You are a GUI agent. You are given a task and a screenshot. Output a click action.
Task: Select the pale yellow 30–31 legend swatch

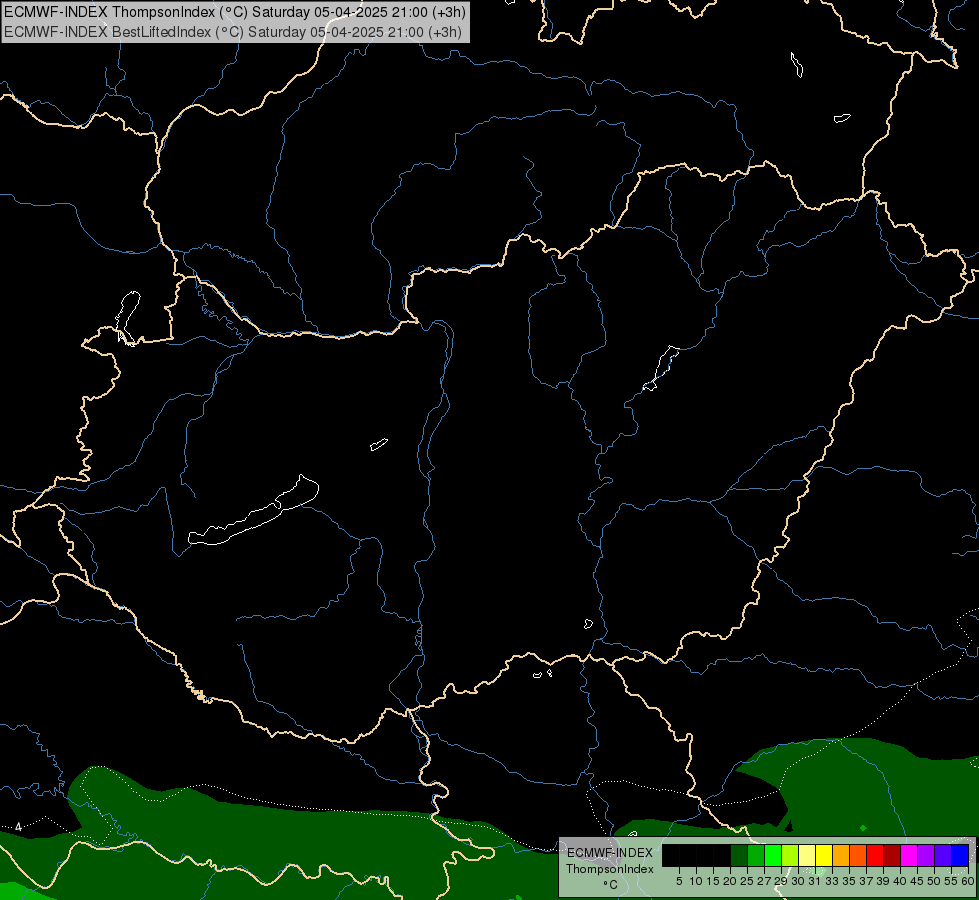pos(807,855)
